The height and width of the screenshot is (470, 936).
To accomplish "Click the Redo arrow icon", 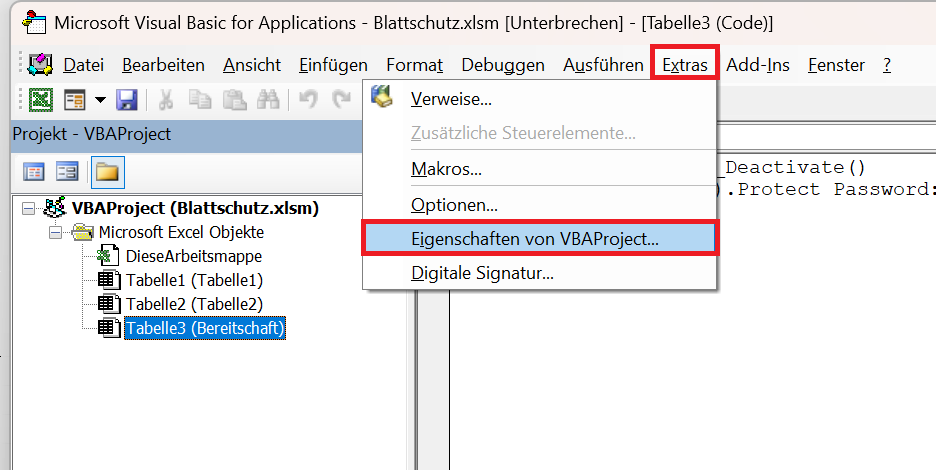I will pos(342,100).
